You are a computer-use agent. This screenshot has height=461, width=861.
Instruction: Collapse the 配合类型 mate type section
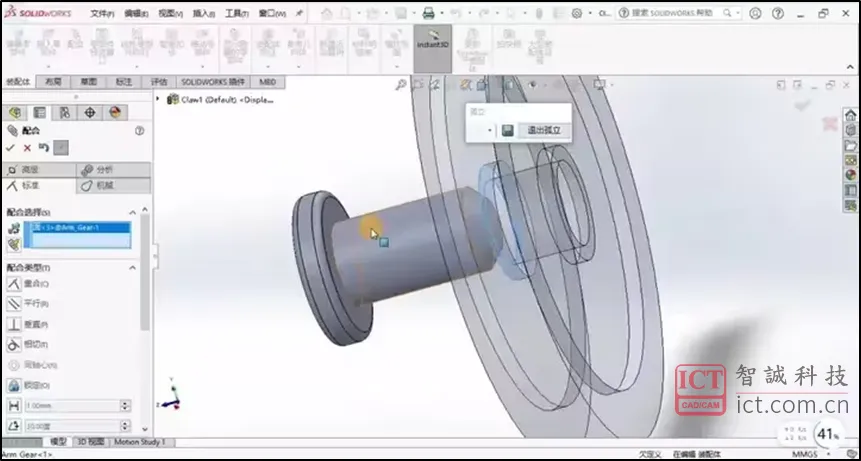pos(132,268)
